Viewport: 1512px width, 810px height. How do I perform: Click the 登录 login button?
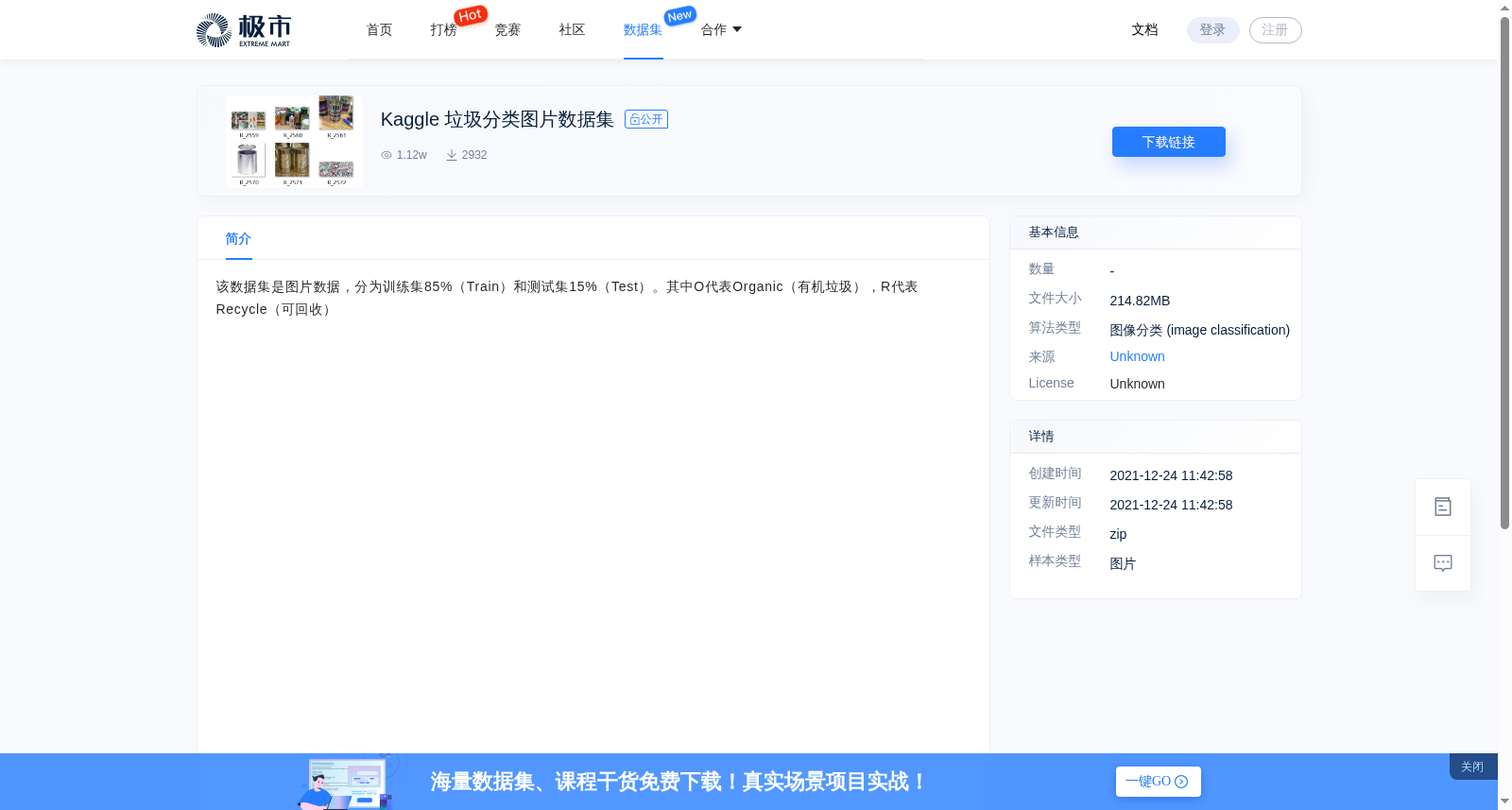point(1213,30)
